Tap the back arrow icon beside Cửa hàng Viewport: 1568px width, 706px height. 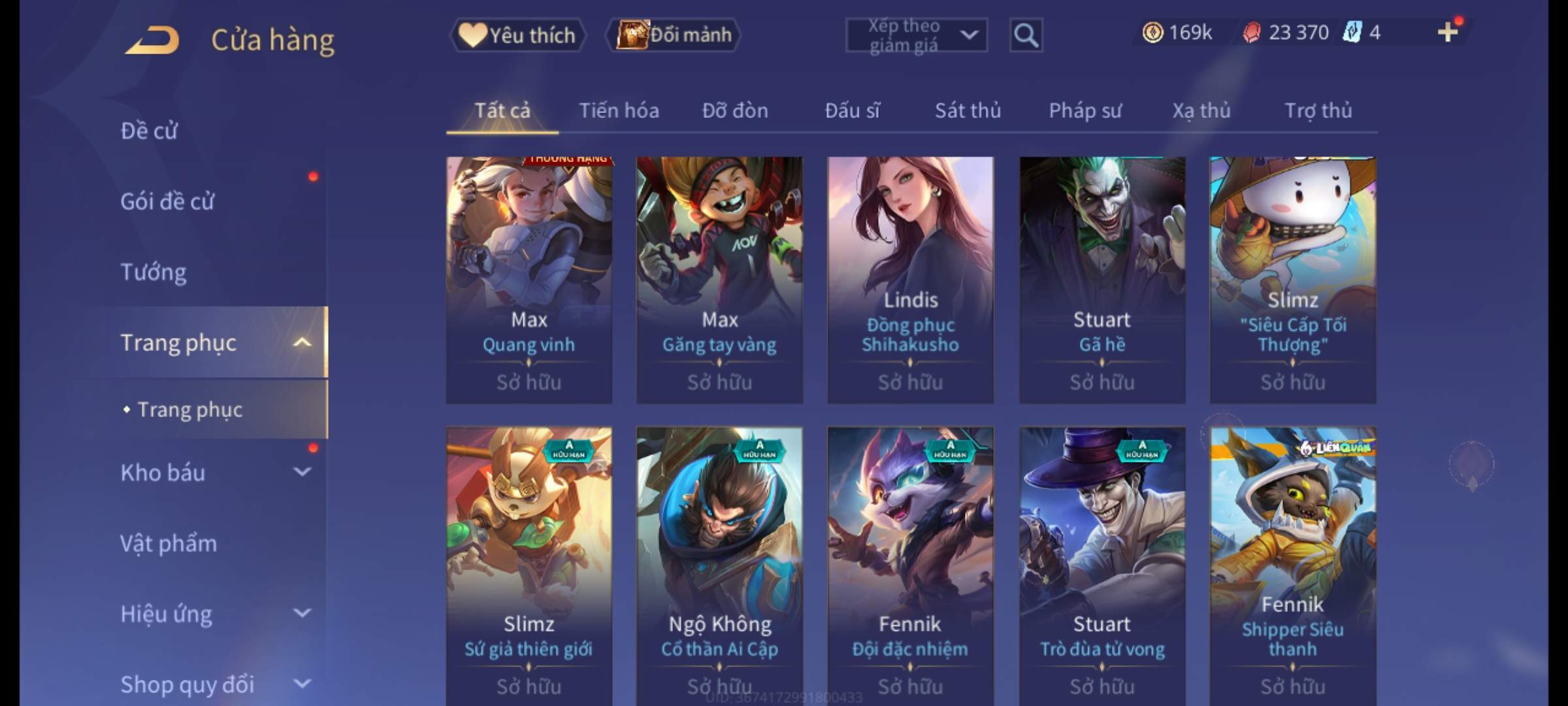click(153, 40)
